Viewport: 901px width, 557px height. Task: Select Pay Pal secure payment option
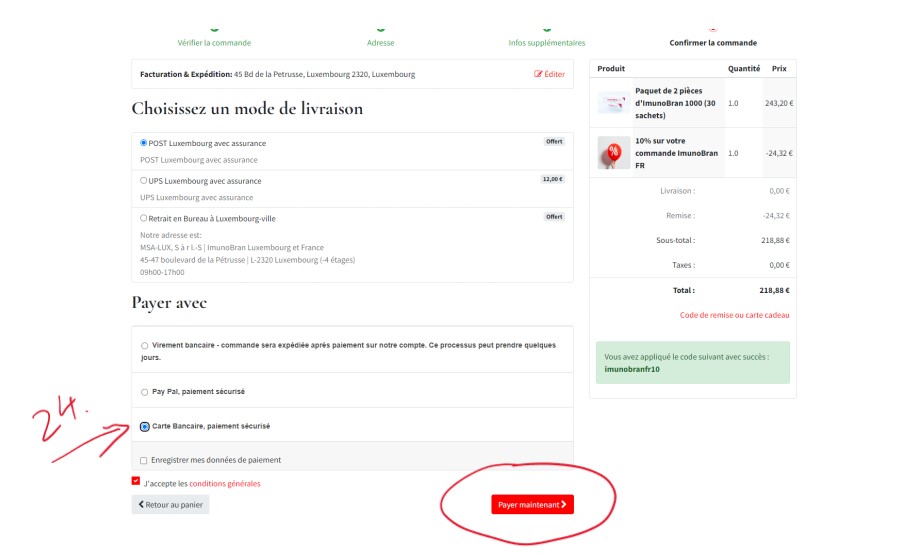coord(145,391)
